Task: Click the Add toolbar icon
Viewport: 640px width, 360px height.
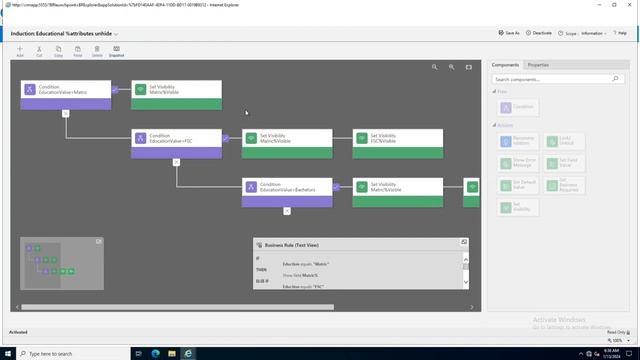Action: coord(20,51)
